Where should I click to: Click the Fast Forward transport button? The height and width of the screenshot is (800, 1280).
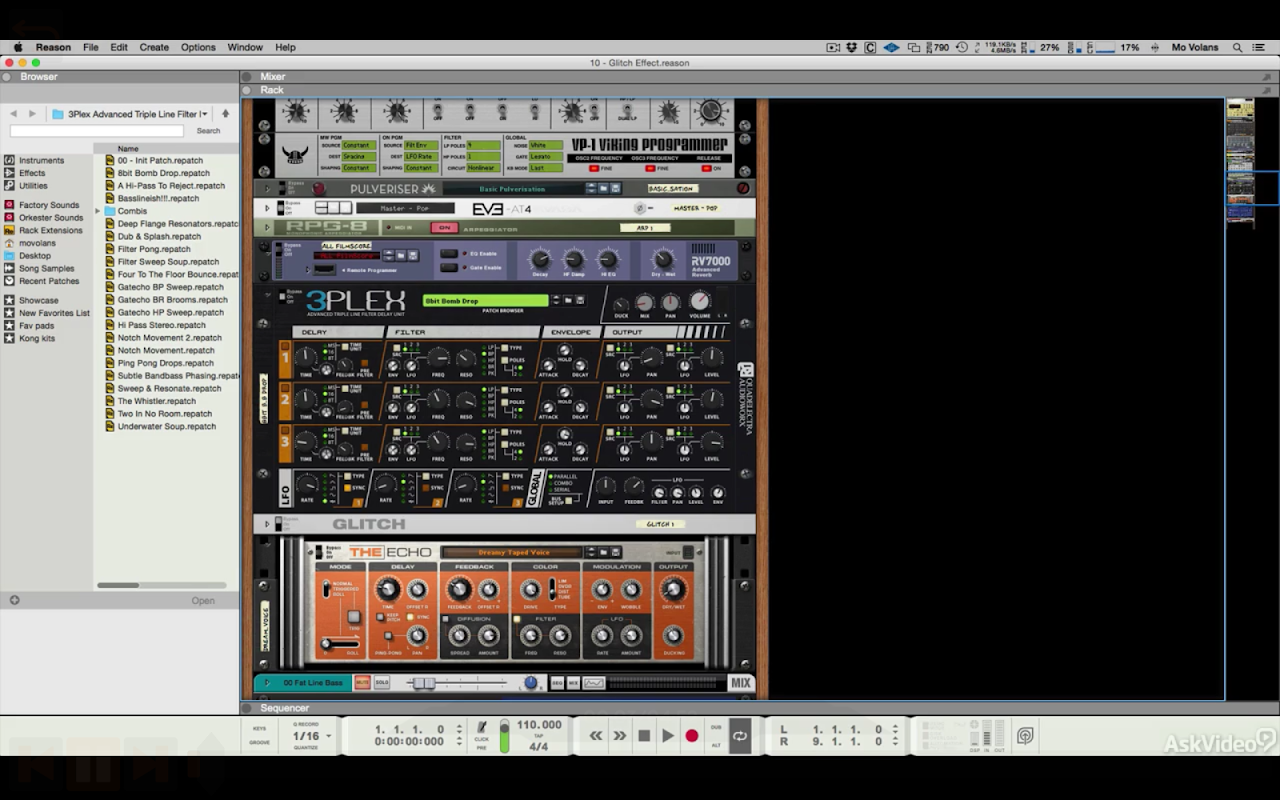620,736
